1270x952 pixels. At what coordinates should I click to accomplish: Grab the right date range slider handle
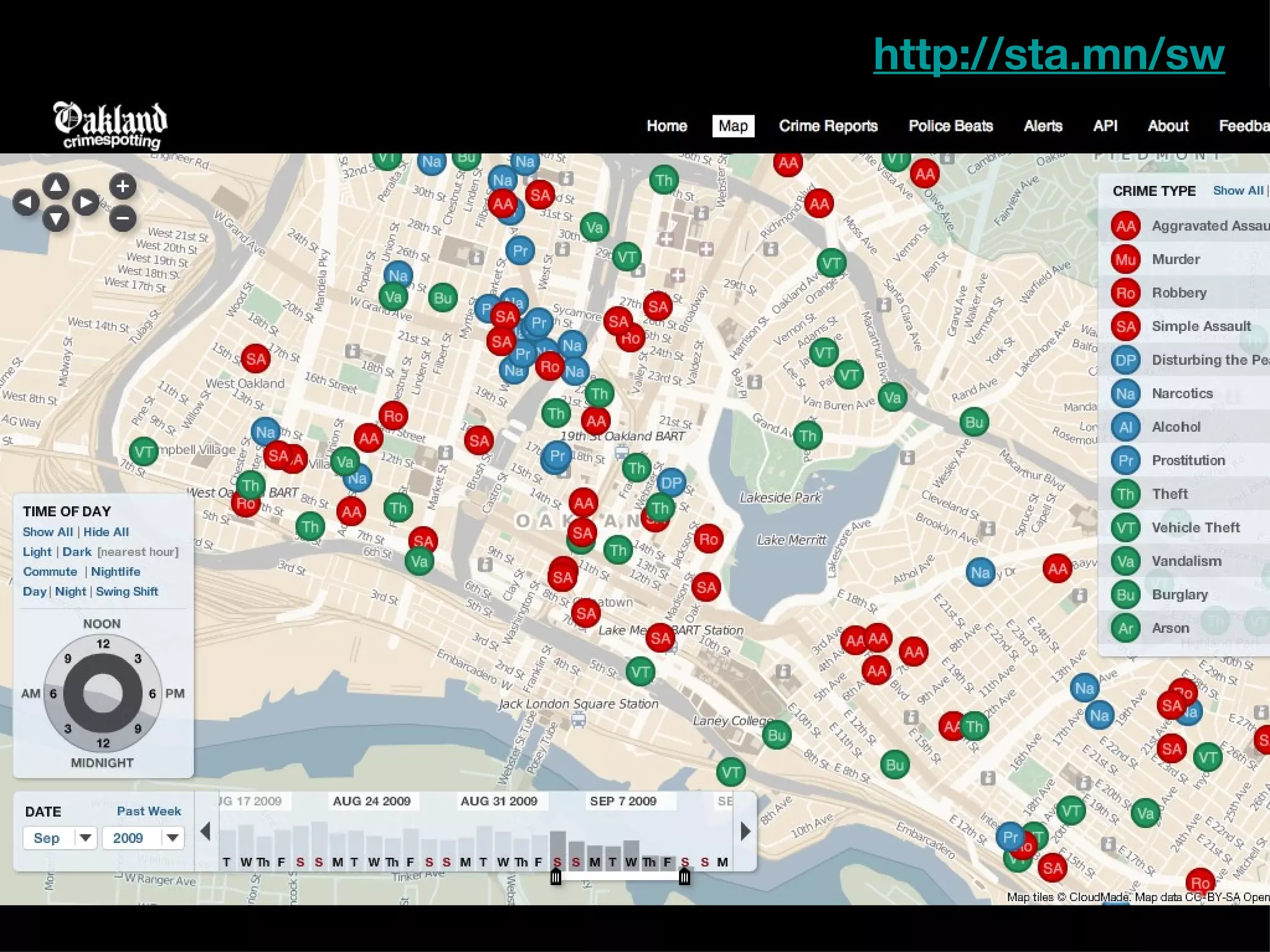tap(685, 876)
